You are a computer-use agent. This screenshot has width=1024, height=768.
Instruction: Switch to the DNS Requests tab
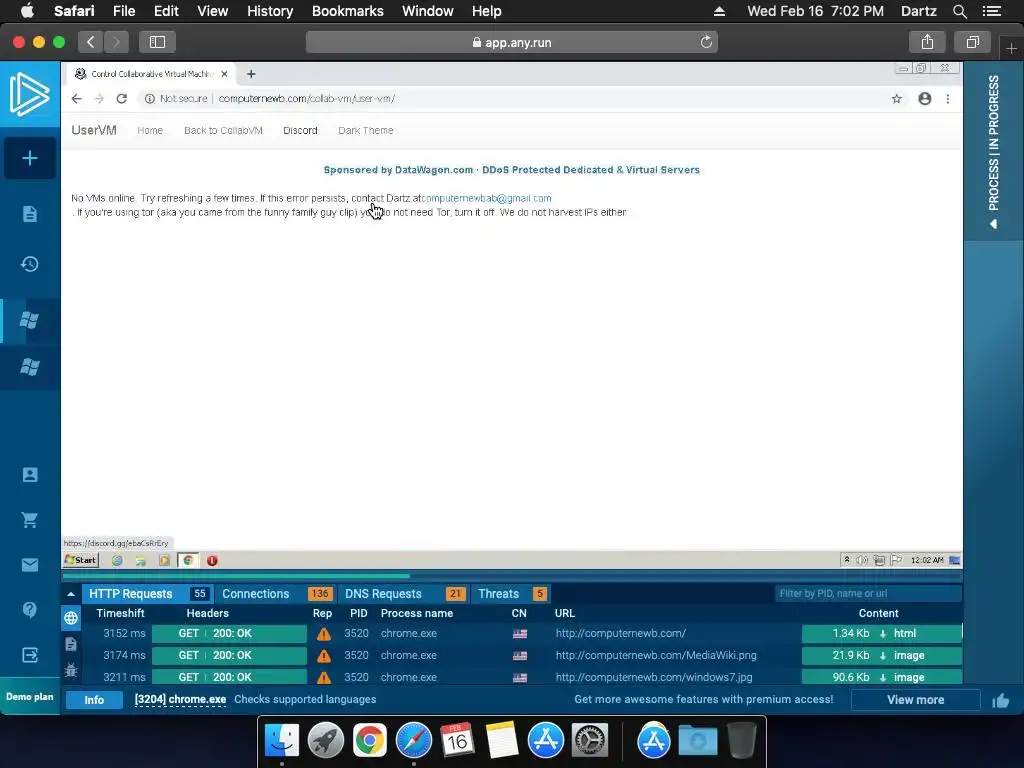pos(403,594)
